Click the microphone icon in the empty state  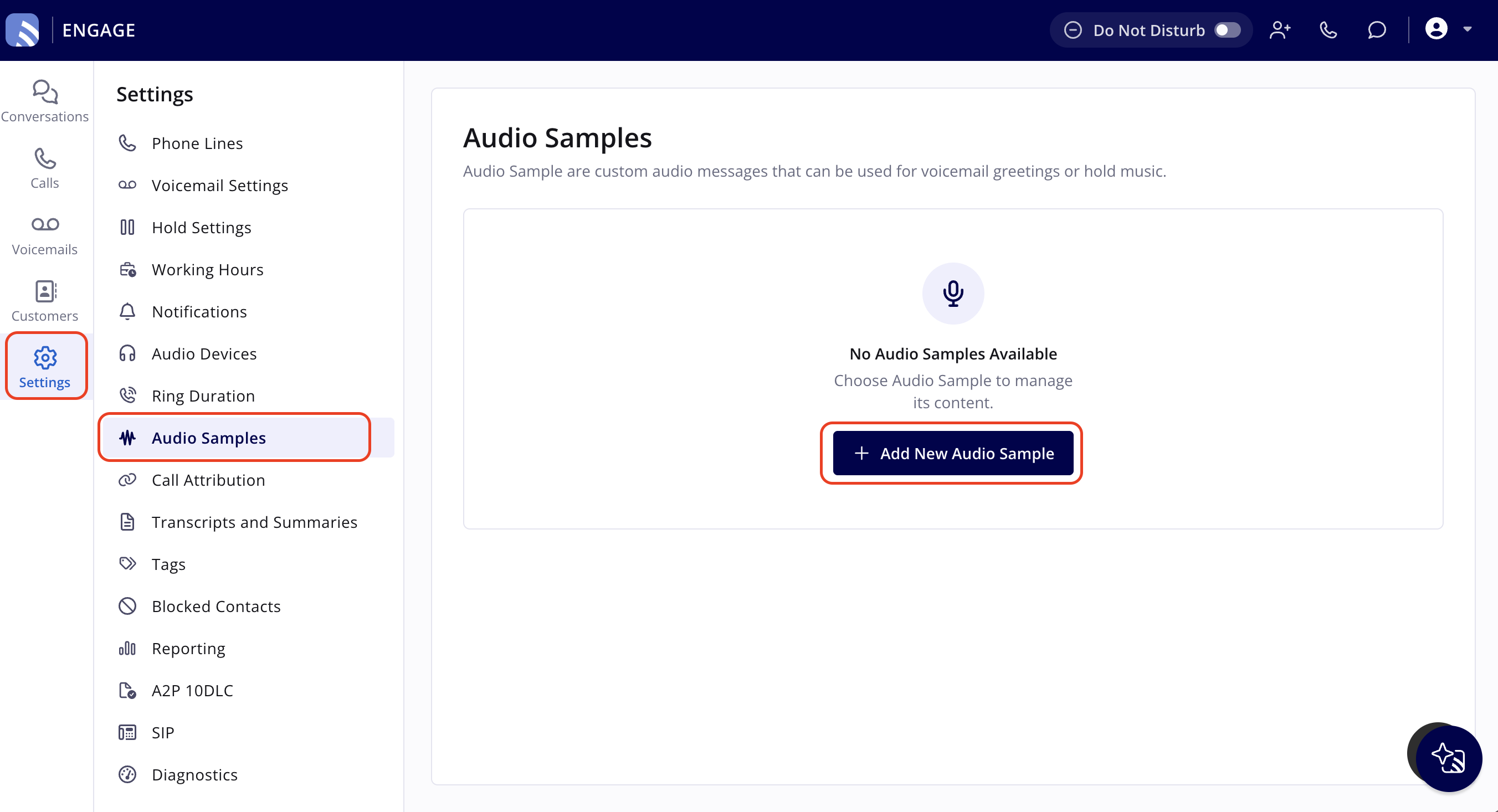coord(953,294)
